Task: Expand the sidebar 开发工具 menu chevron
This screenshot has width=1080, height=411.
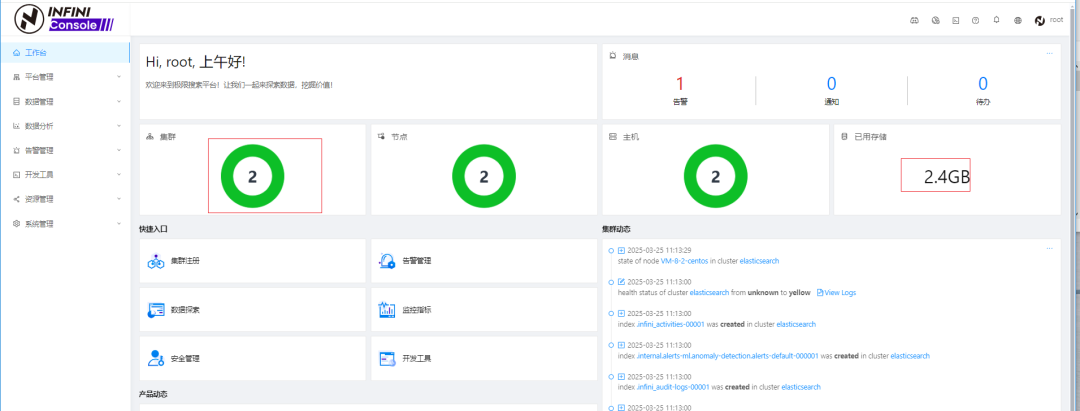Action: coord(119,175)
